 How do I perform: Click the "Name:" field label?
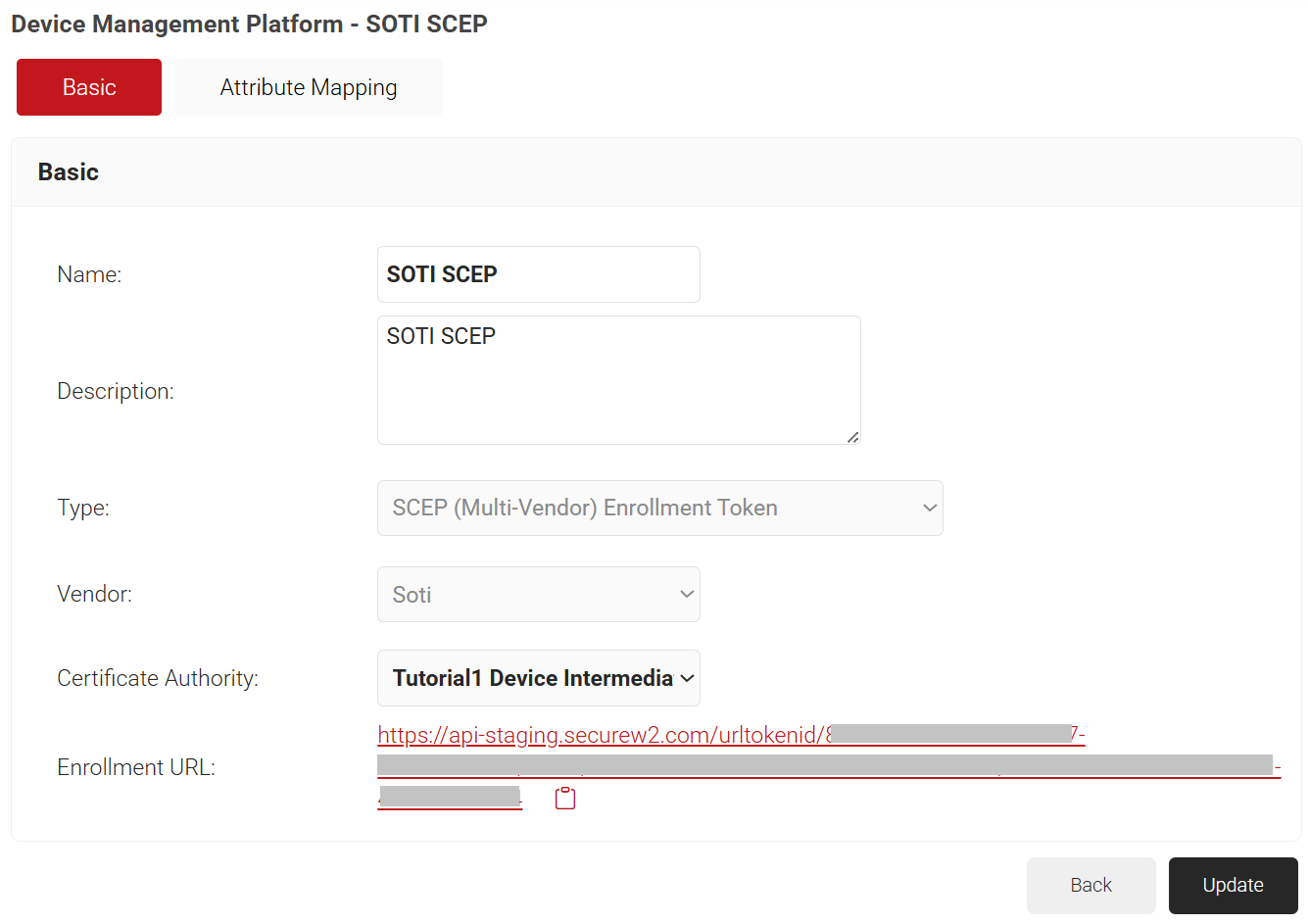pos(89,274)
